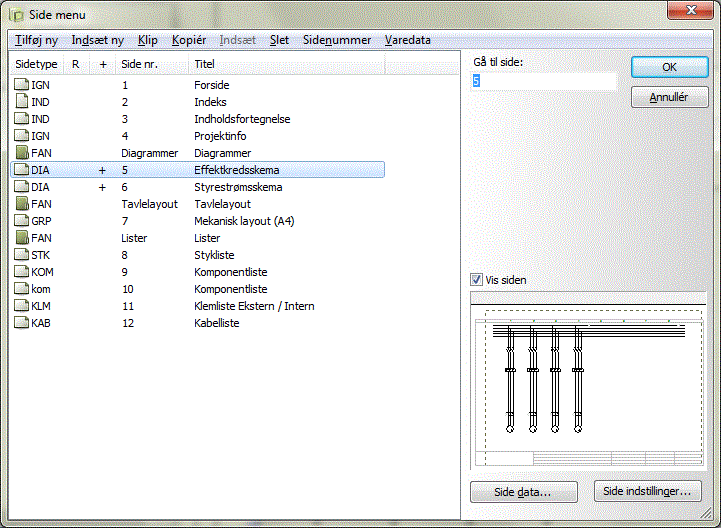Close the Side menu window
This screenshot has width=721, height=528.
tap(691, 10)
